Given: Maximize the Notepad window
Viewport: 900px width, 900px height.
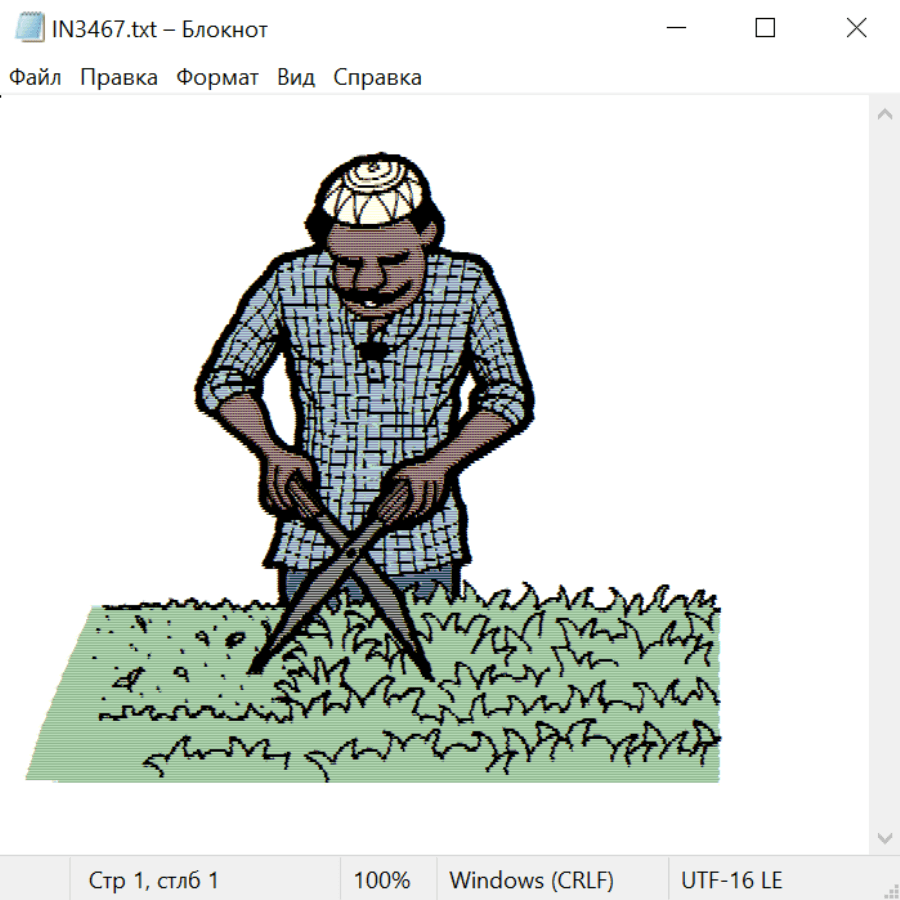Looking at the screenshot, I should coord(765,29).
